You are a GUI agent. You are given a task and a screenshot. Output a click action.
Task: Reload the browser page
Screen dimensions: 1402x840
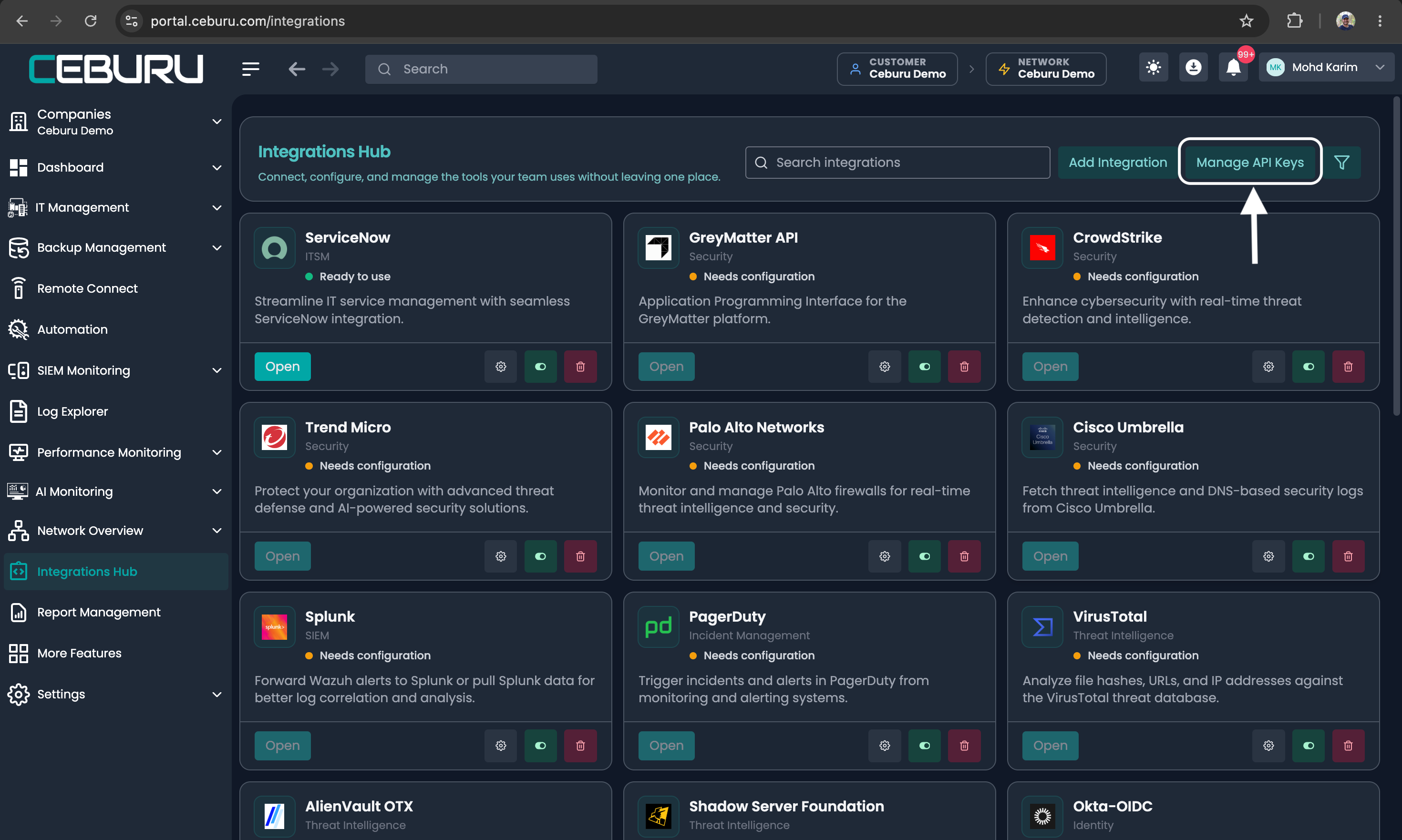click(x=91, y=21)
